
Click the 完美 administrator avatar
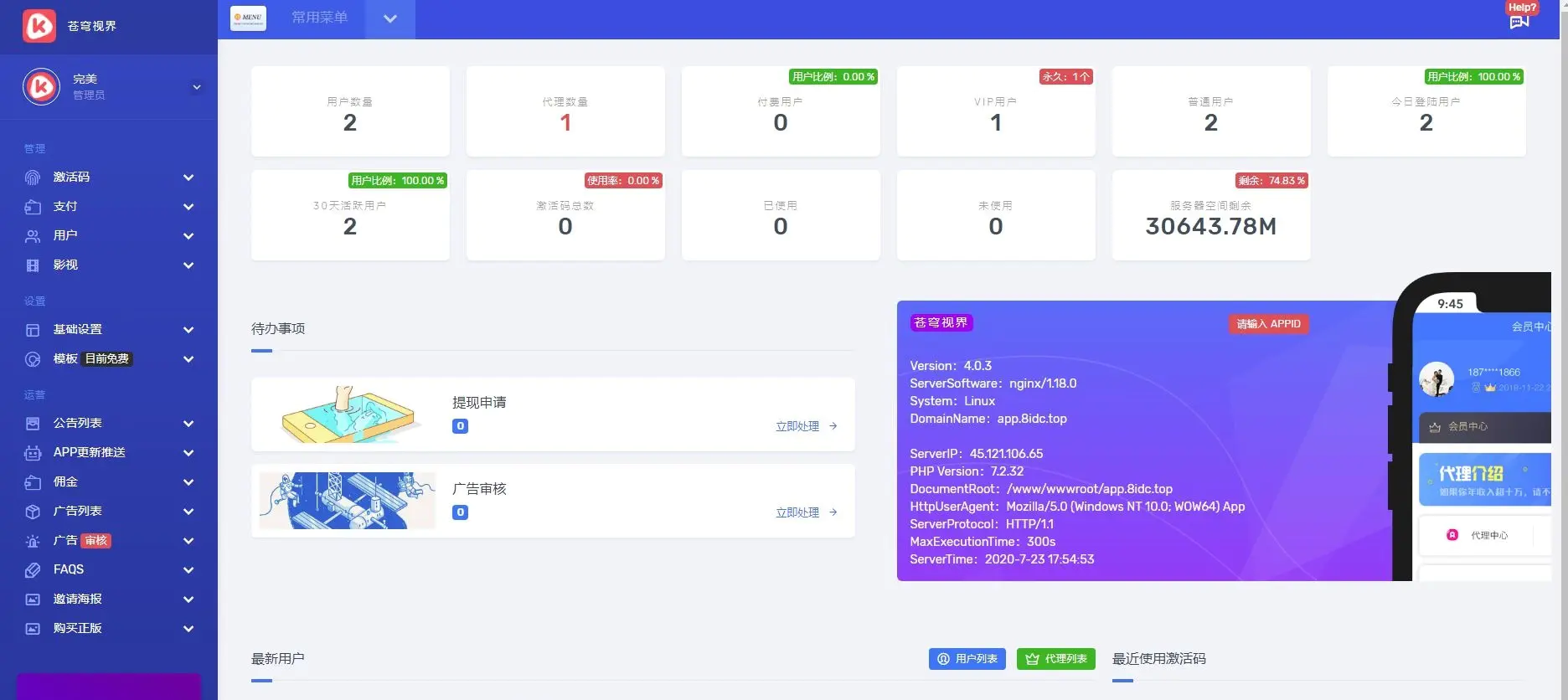41,86
